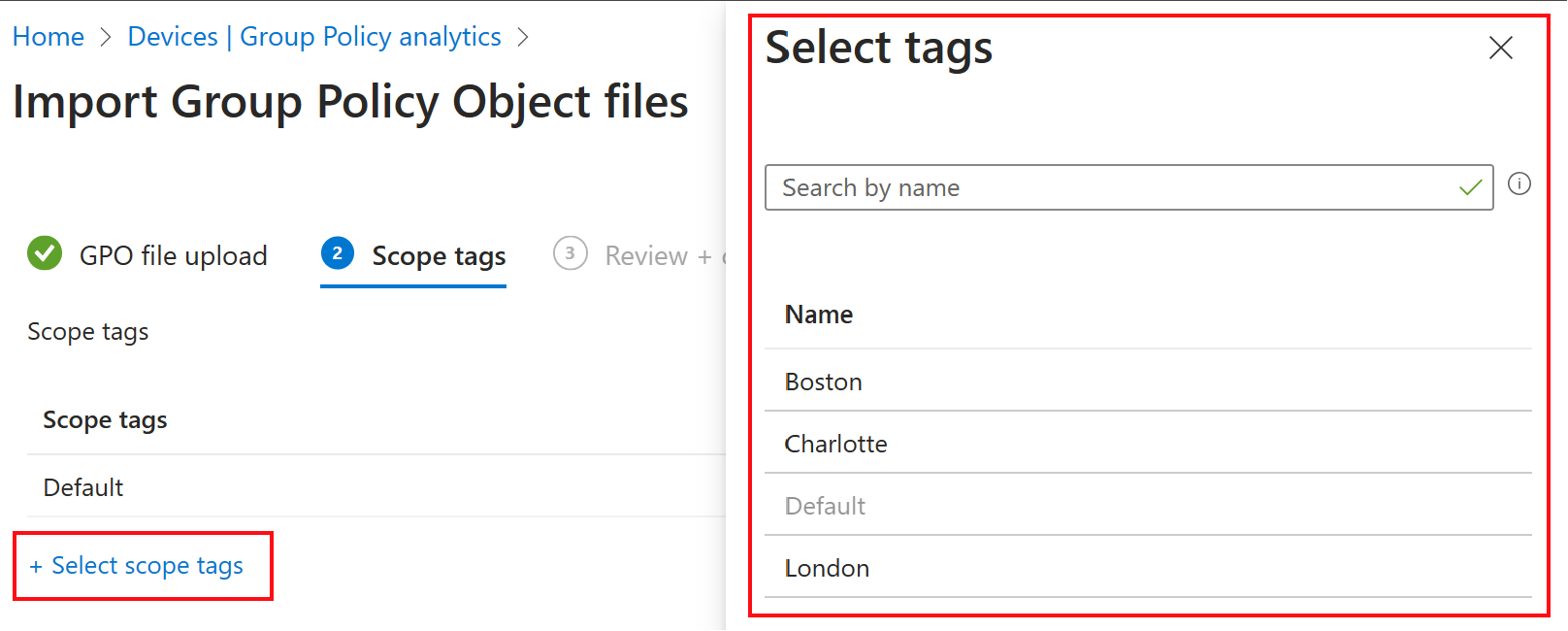The height and width of the screenshot is (631, 1568).
Task: Click the breadcrumb chevron after Home
Action: click(107, 38)
